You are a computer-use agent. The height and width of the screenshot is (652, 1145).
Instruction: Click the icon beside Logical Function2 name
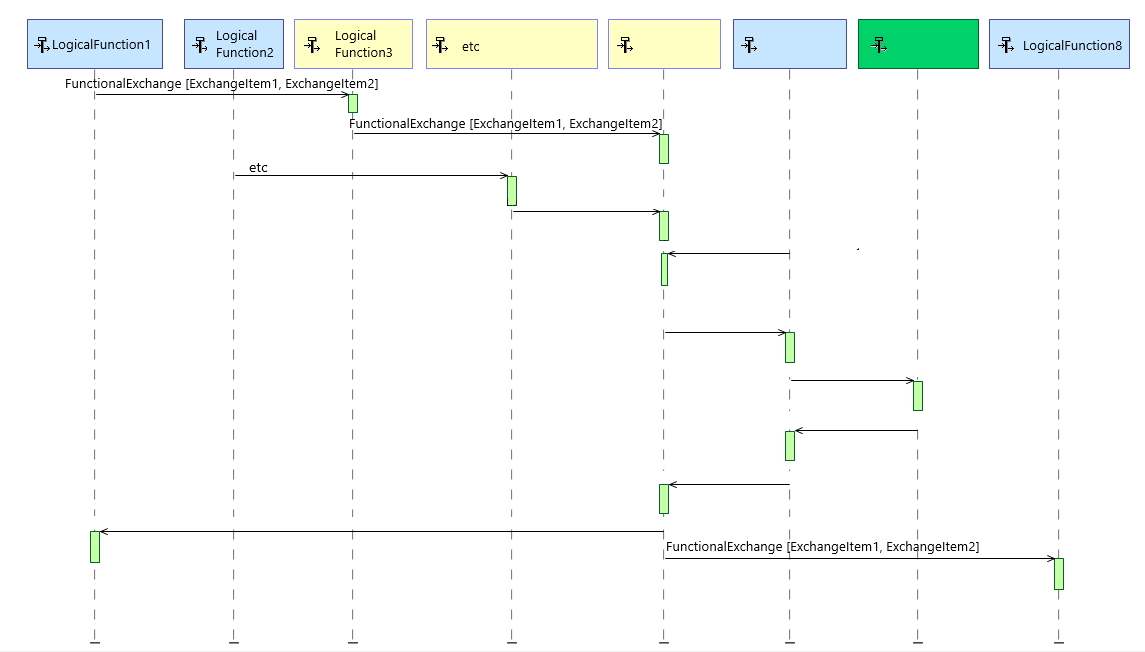199,45
